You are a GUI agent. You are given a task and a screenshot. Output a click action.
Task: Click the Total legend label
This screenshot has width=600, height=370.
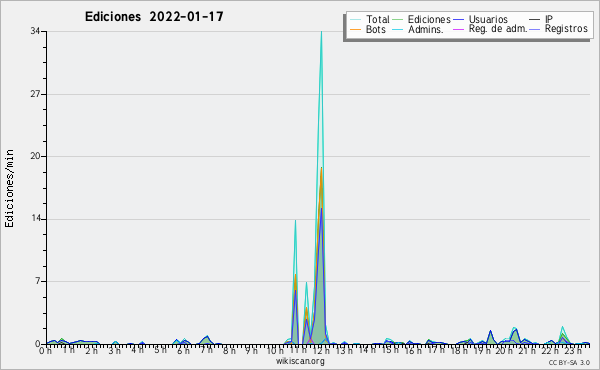coord(378,19)
